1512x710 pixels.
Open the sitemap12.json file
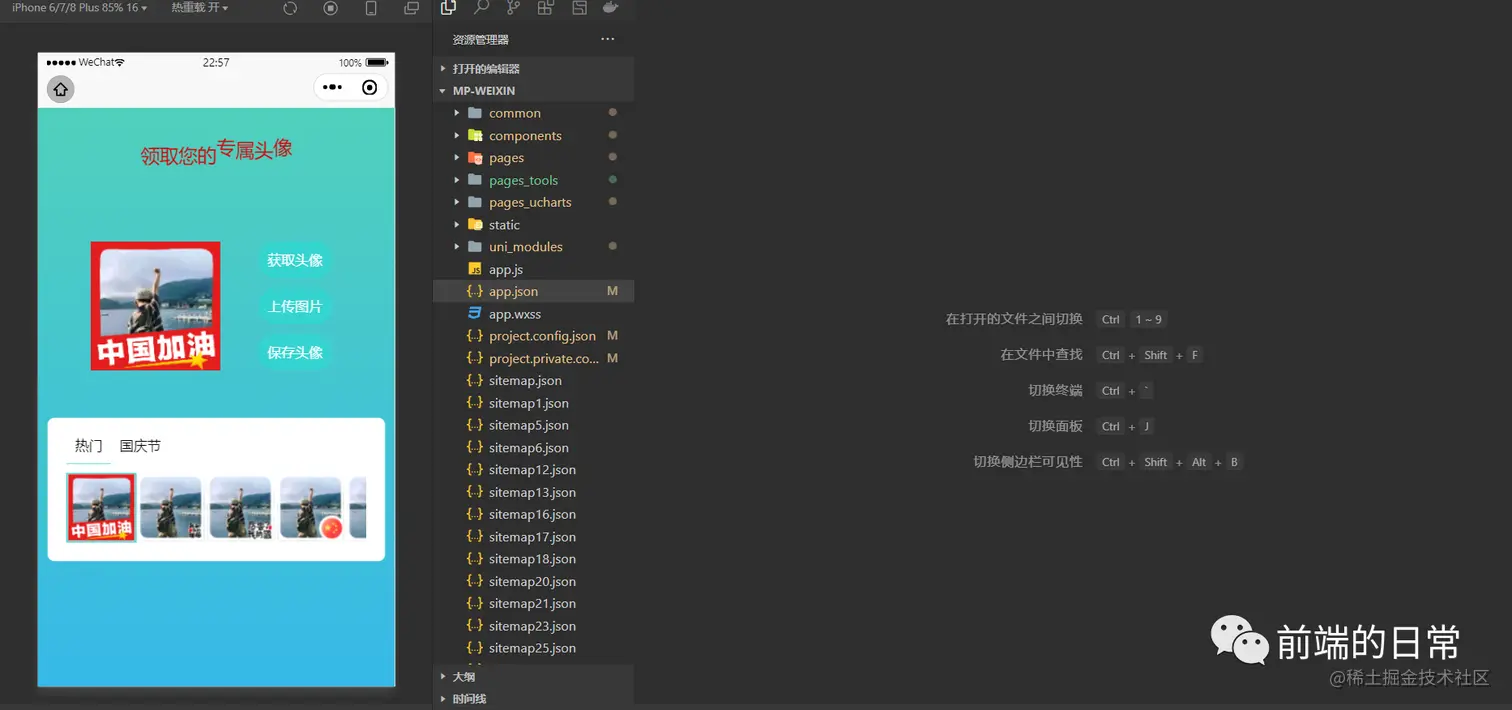534,470
